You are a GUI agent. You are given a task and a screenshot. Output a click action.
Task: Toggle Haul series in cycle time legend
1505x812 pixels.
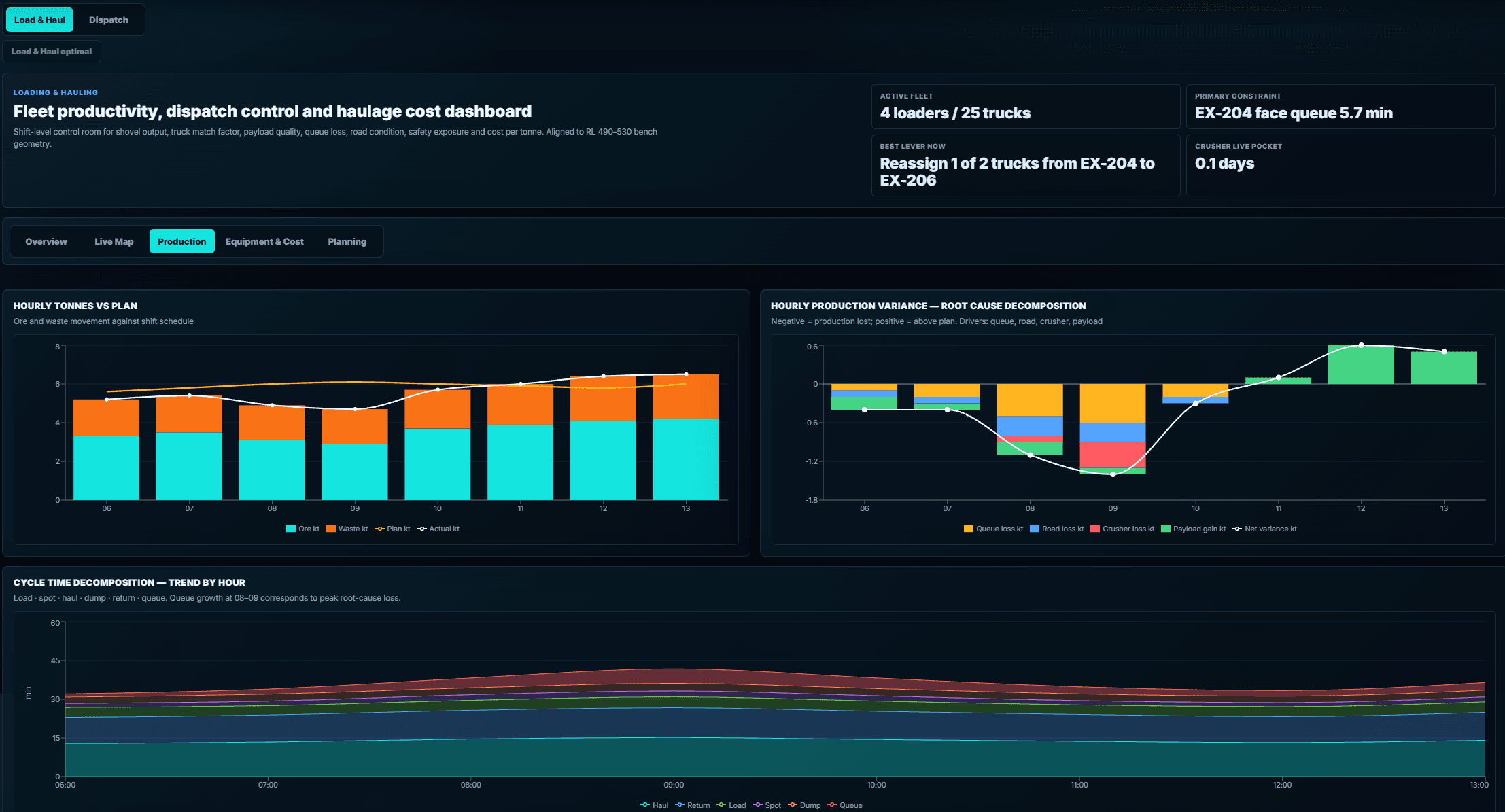pos(655,805)
